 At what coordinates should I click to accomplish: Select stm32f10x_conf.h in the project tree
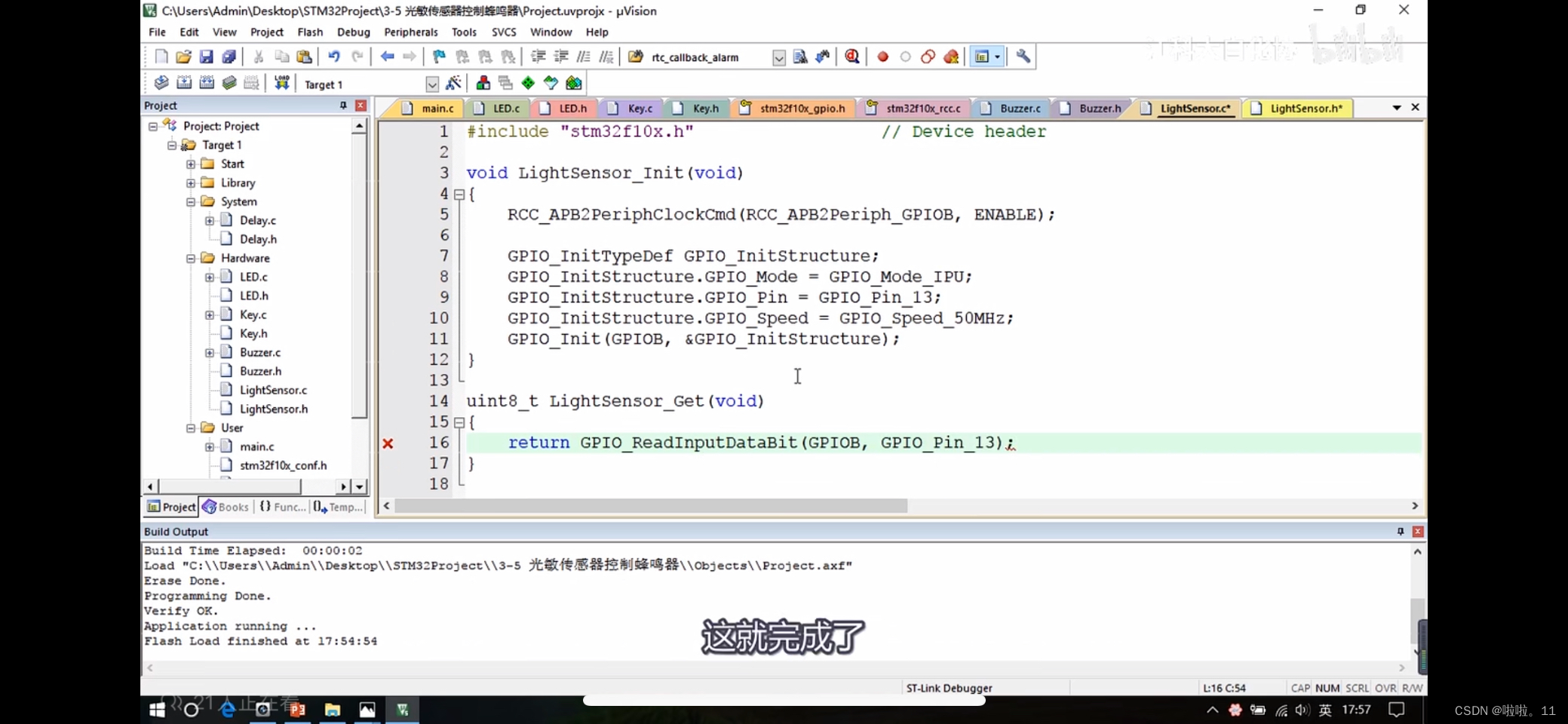point(284,465)
